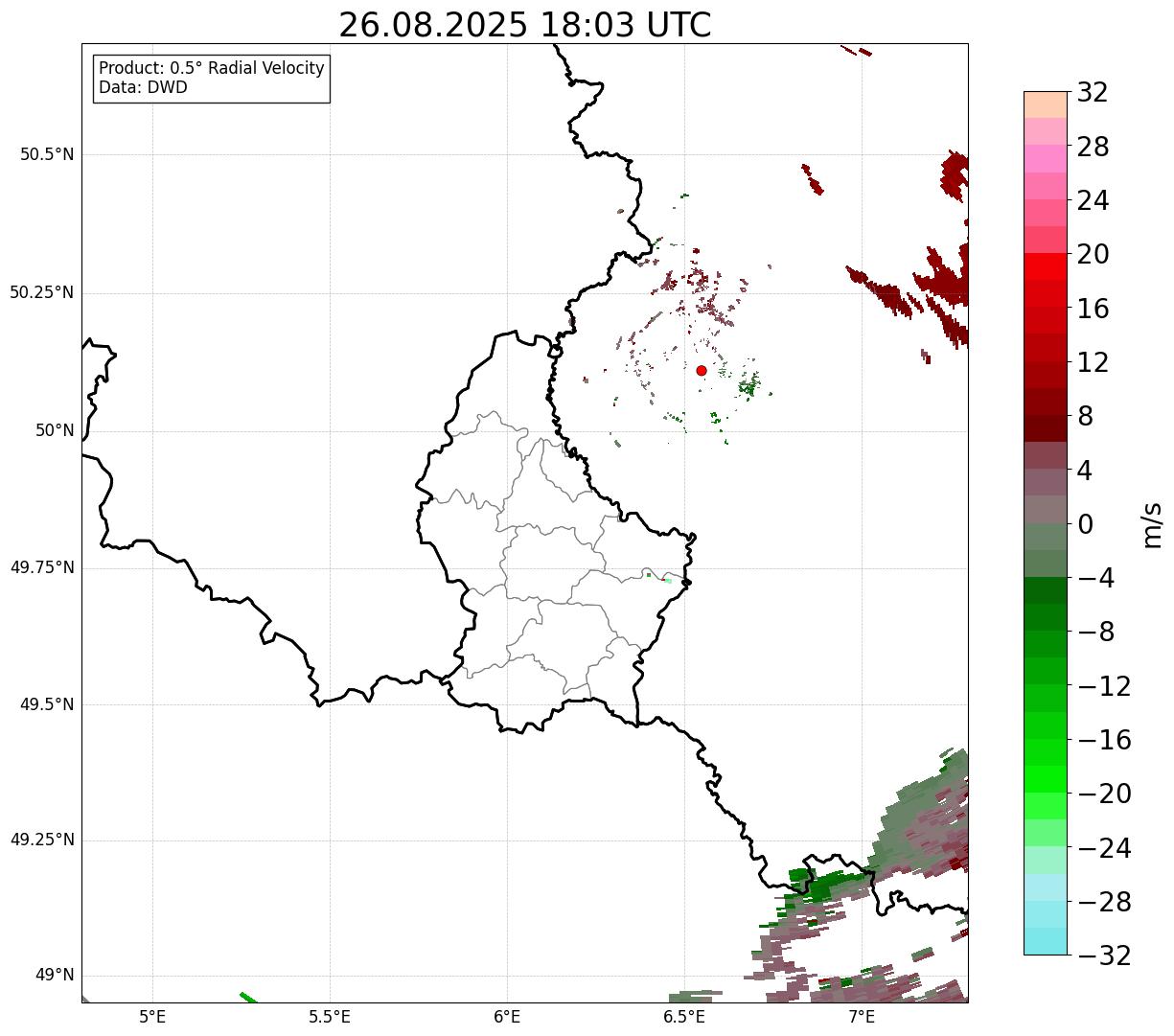Image resolution: width=1174 pixels, height=1036 pixels.
Task: Click the 7°E longitude label
Action: 863,1017
